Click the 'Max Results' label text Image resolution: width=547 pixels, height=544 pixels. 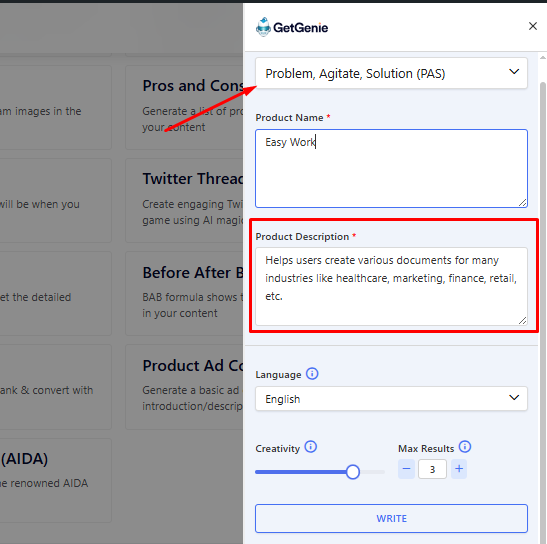point(426,448)
